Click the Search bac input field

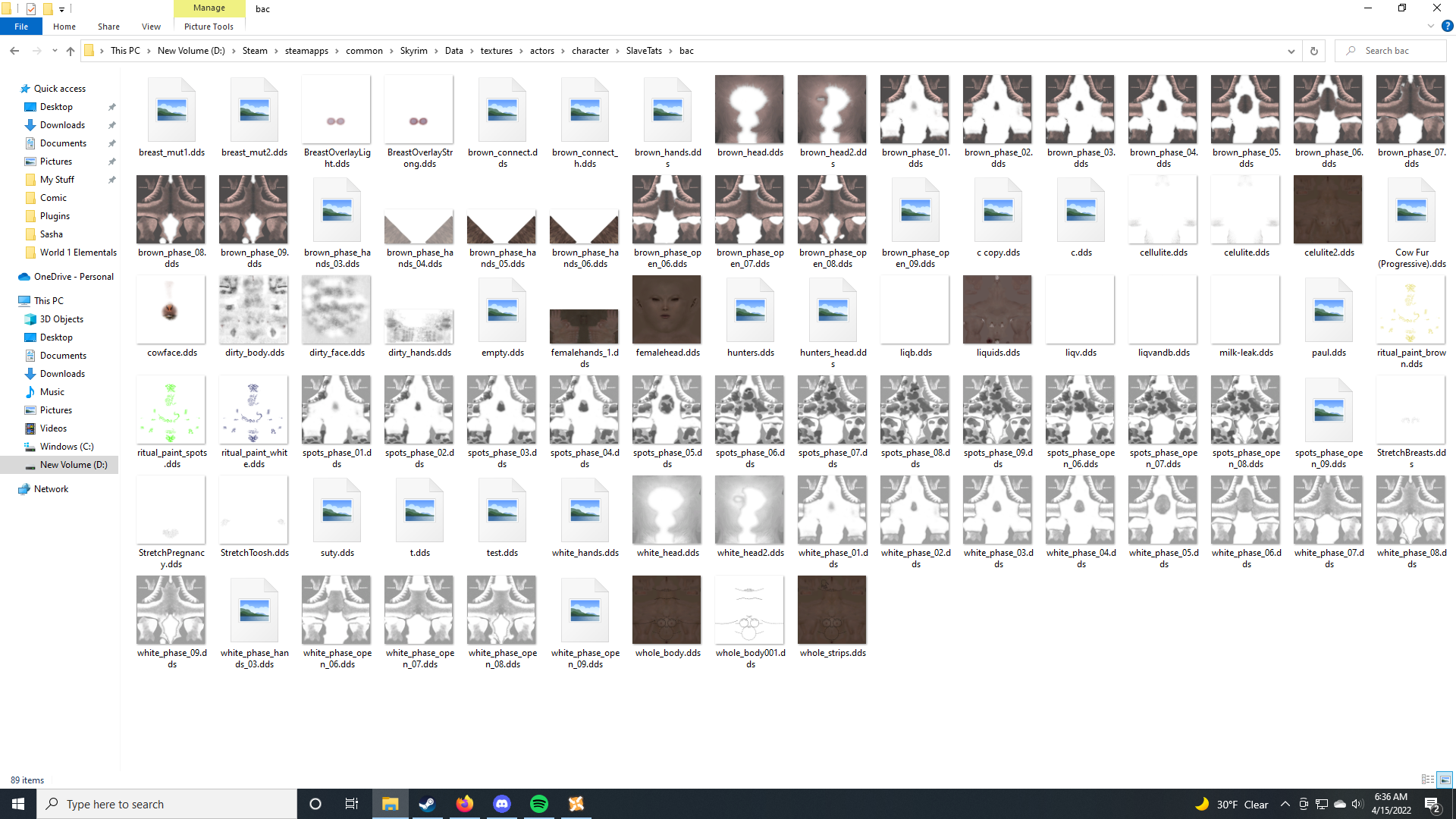[x=1391, y=51]
